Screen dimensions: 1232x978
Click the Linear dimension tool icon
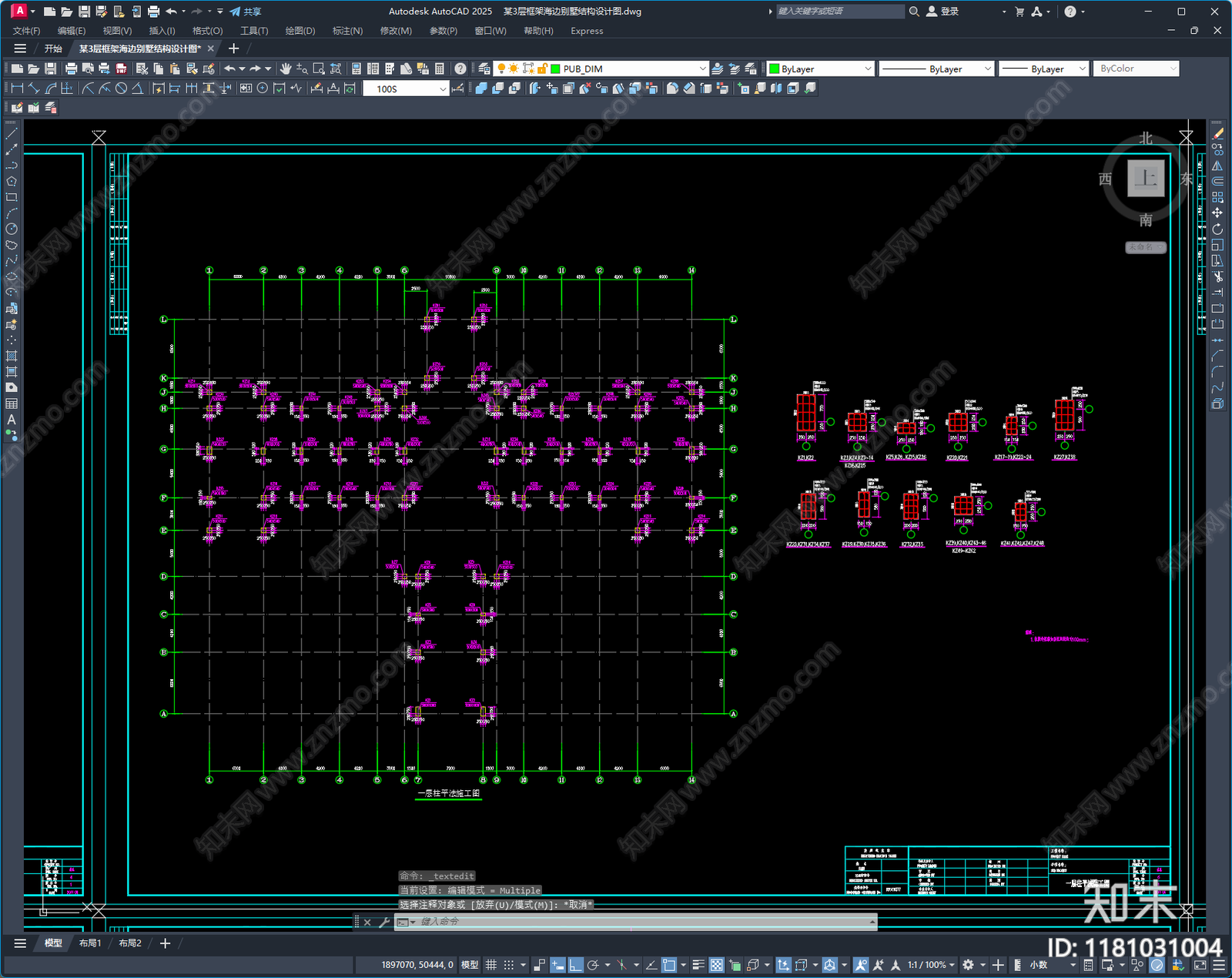[x=17, y=89]
